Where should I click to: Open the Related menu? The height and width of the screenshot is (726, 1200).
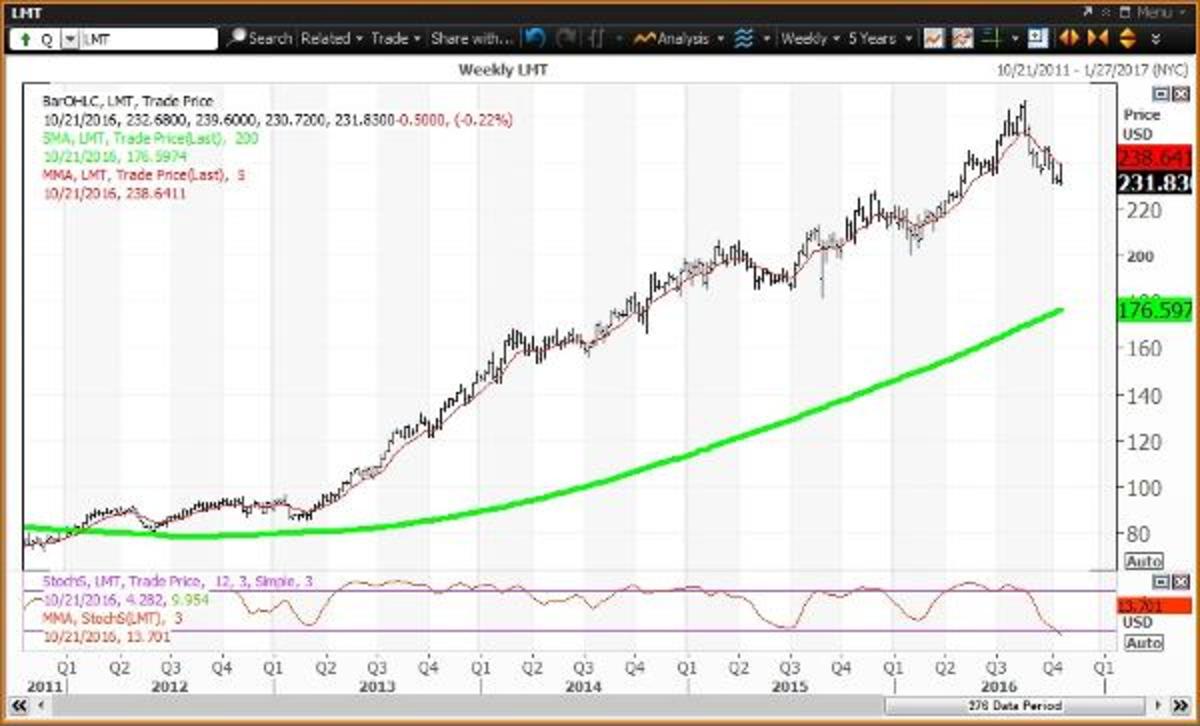331,39
